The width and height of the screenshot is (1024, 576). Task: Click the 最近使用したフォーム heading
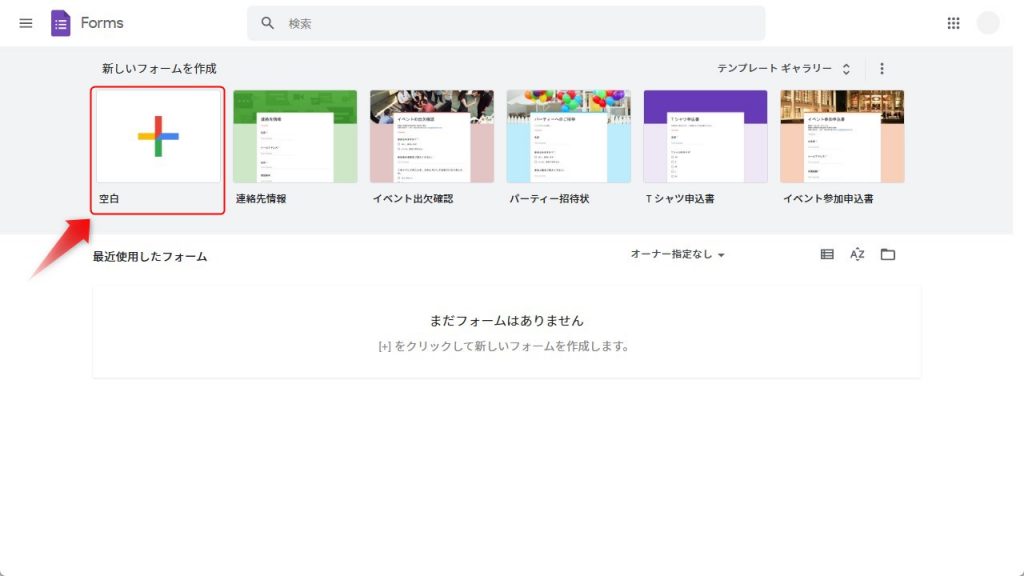click(150, 257)
